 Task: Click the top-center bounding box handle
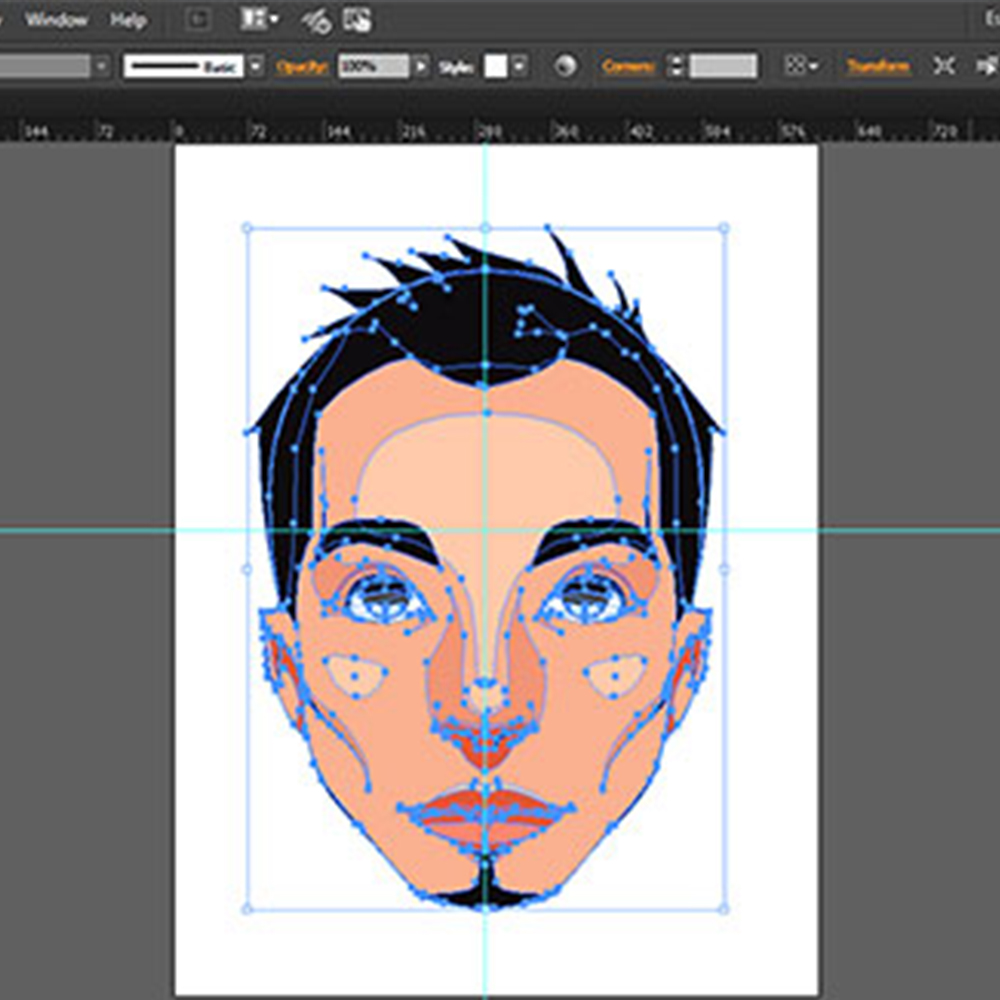485,228
